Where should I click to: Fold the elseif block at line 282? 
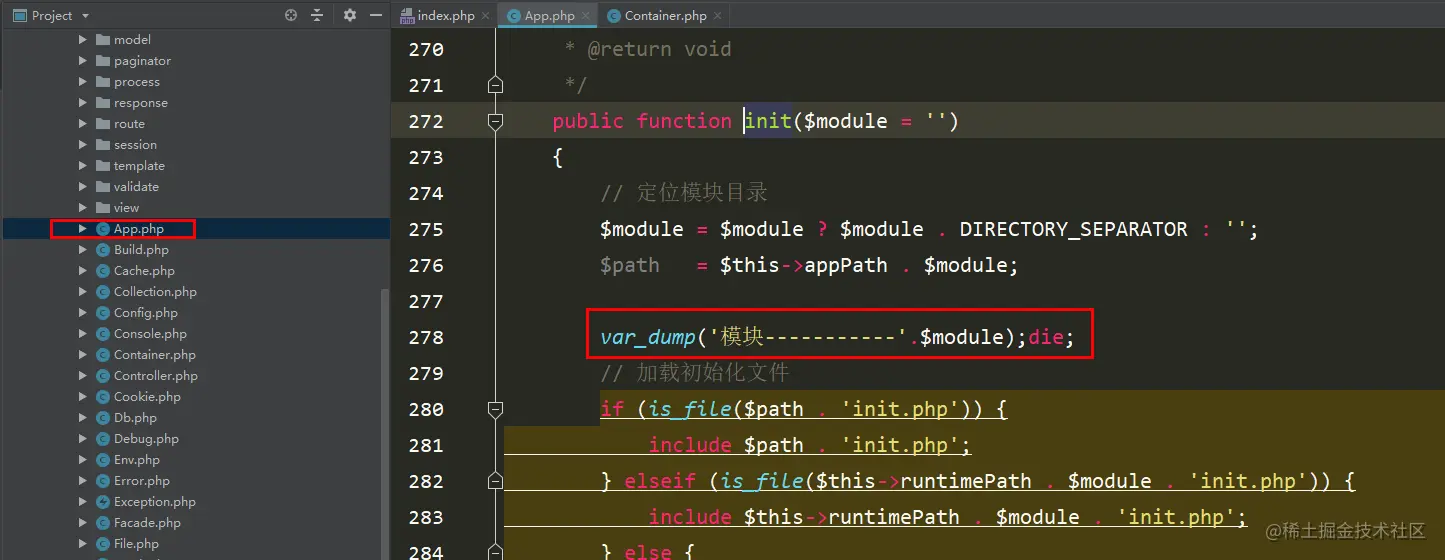coord(494,481)
